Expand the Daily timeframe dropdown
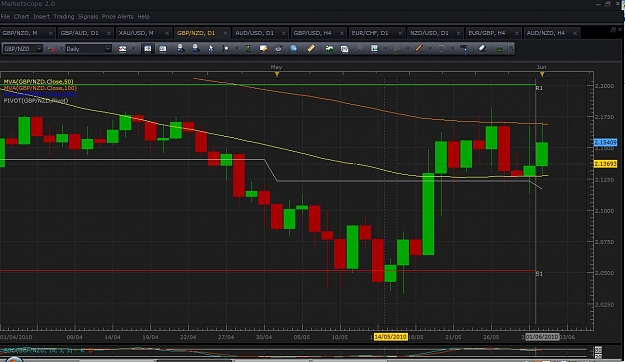 click(x=108, y=49)
